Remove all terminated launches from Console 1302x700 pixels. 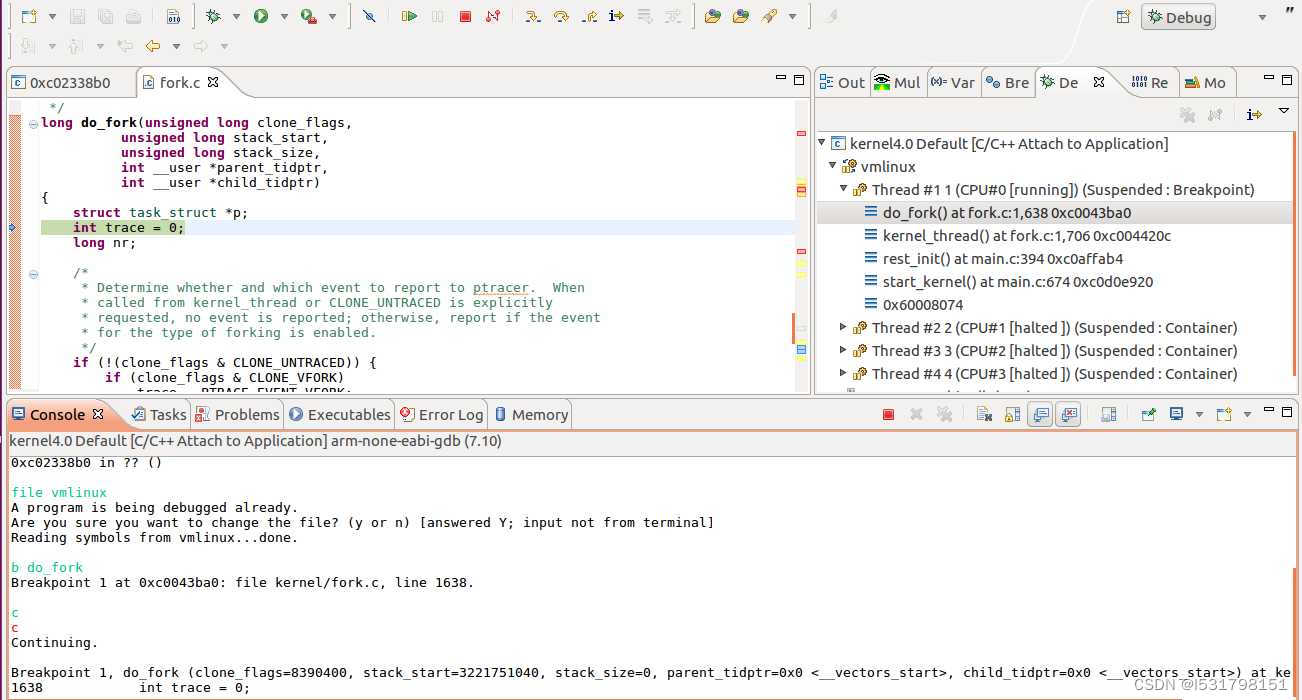click(x=945, y=413)
